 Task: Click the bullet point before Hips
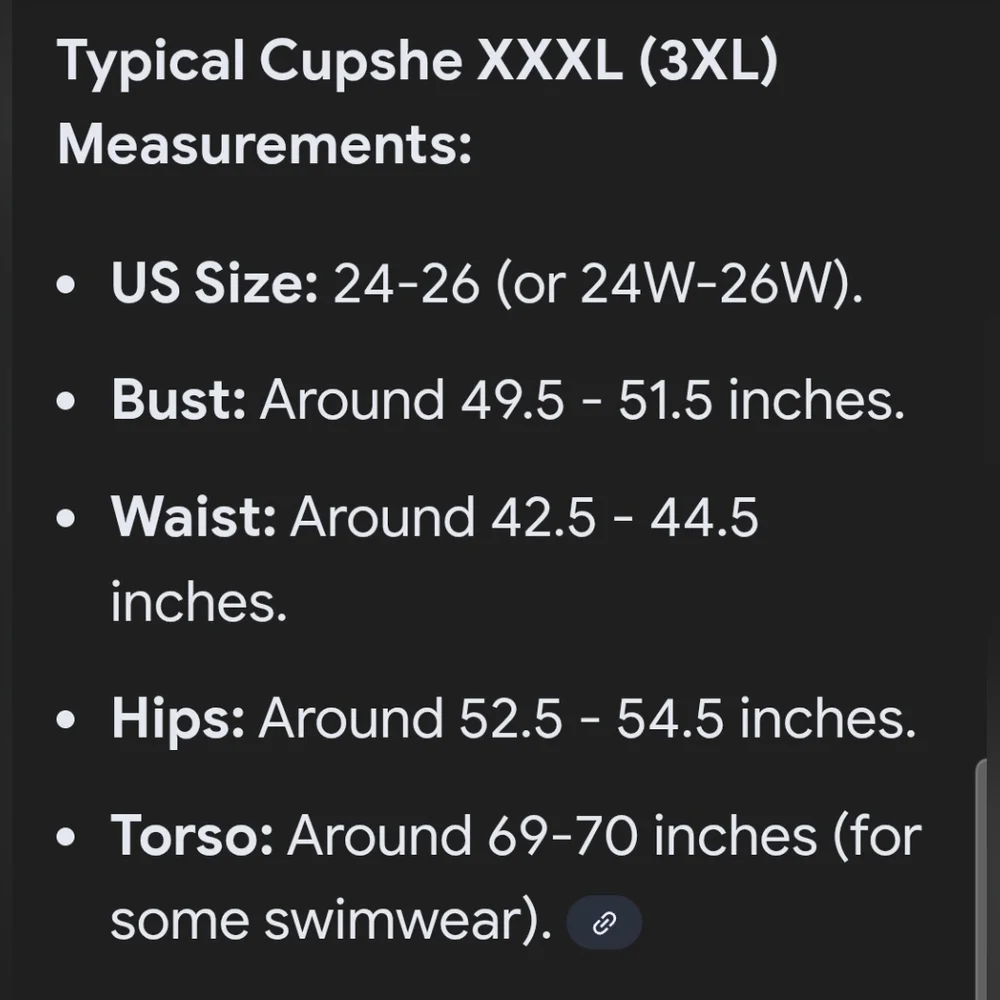tap(66, 719)
